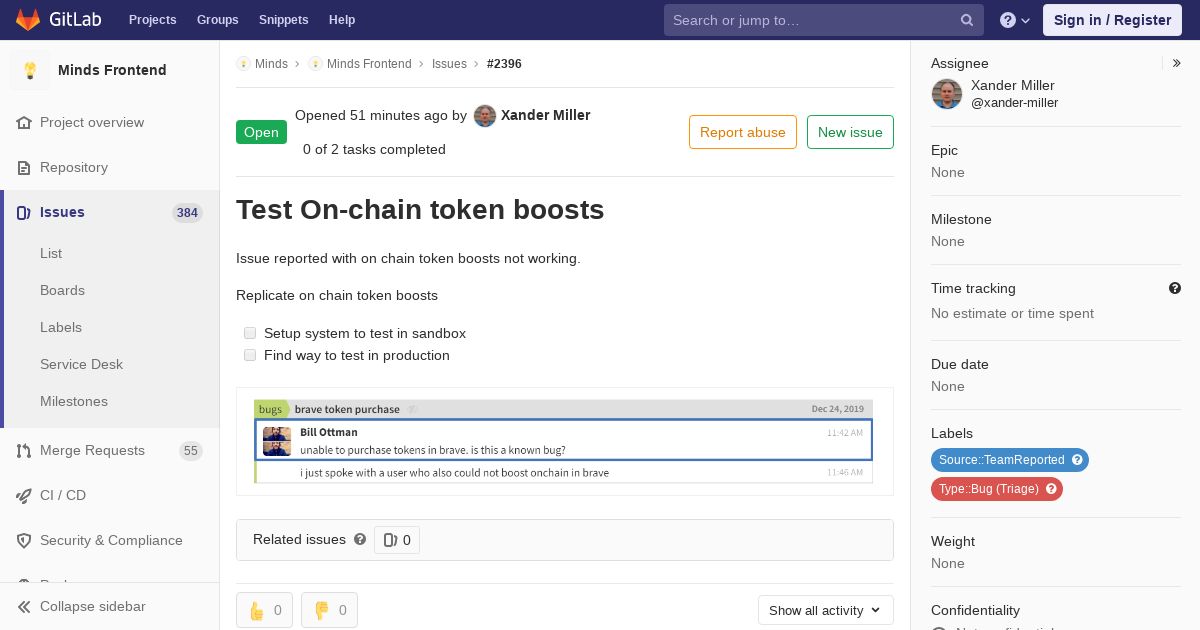The image size is (1200, 630).
Task: Open Help in the top navigation
Action: (342, 20)
